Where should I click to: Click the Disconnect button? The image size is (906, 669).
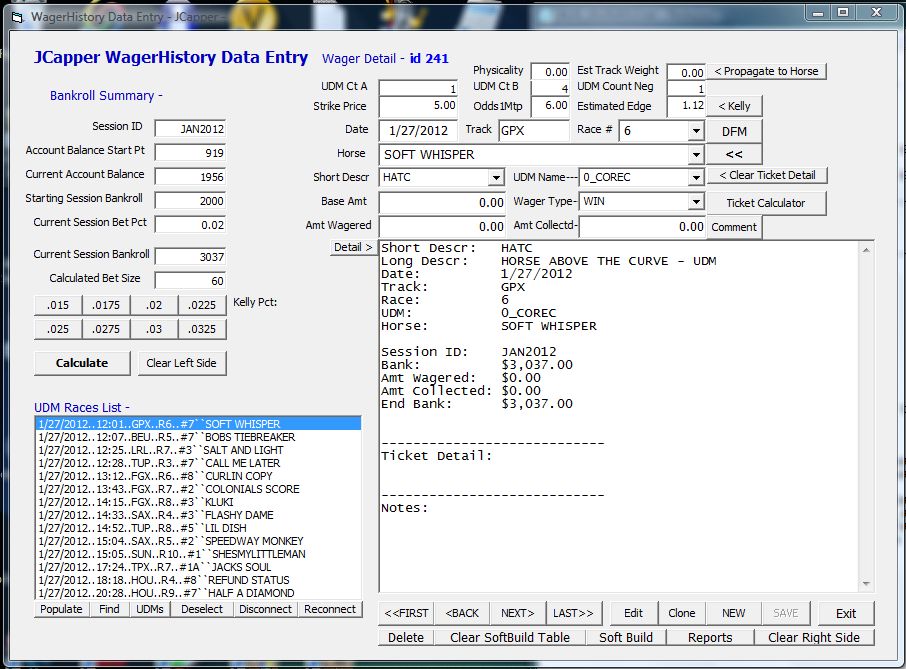pyautogui.click(x=265, y=609)
